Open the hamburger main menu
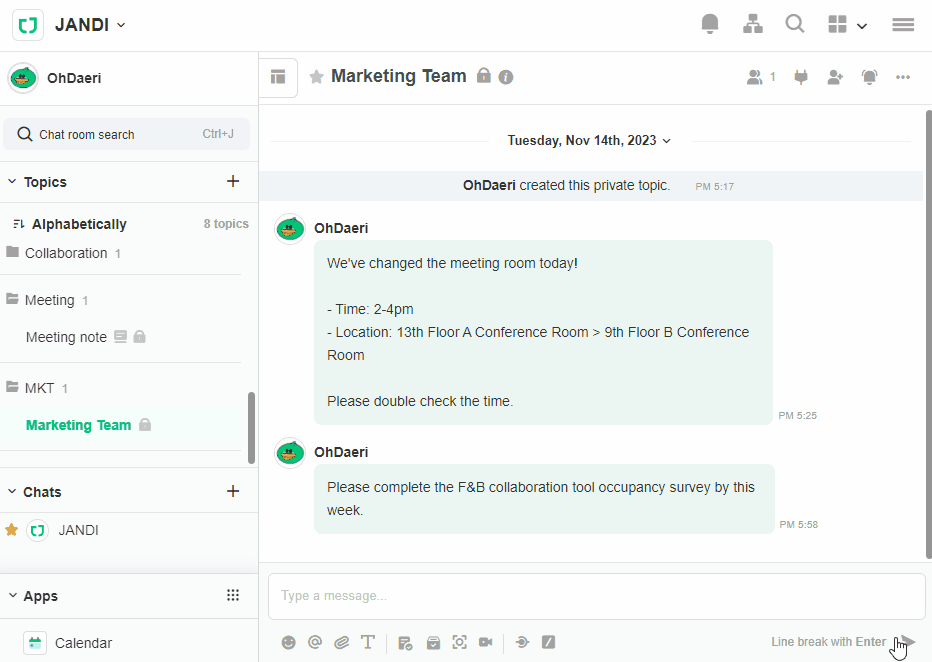932x662 pixels. tap(903, 24)
